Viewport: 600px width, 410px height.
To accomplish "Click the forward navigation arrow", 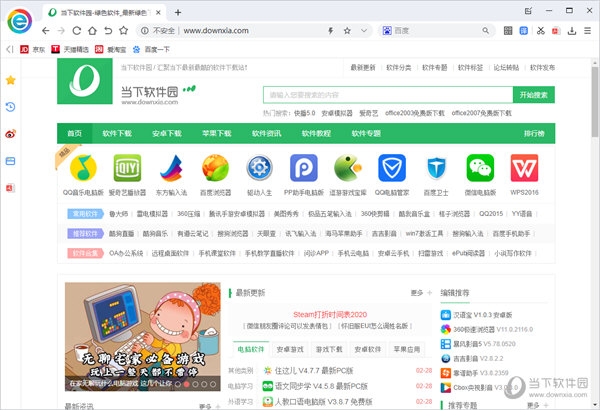I will (x=61, y=31).
